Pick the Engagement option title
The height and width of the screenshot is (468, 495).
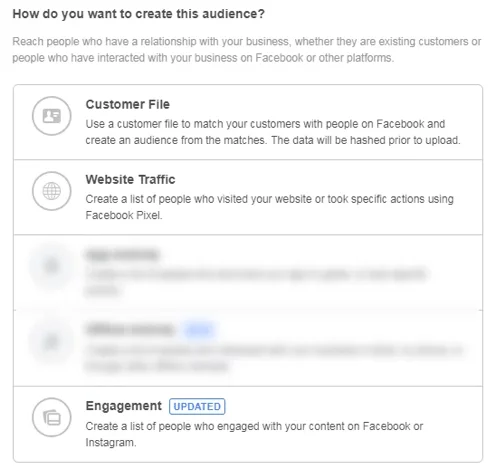click(x=123, y=406)
